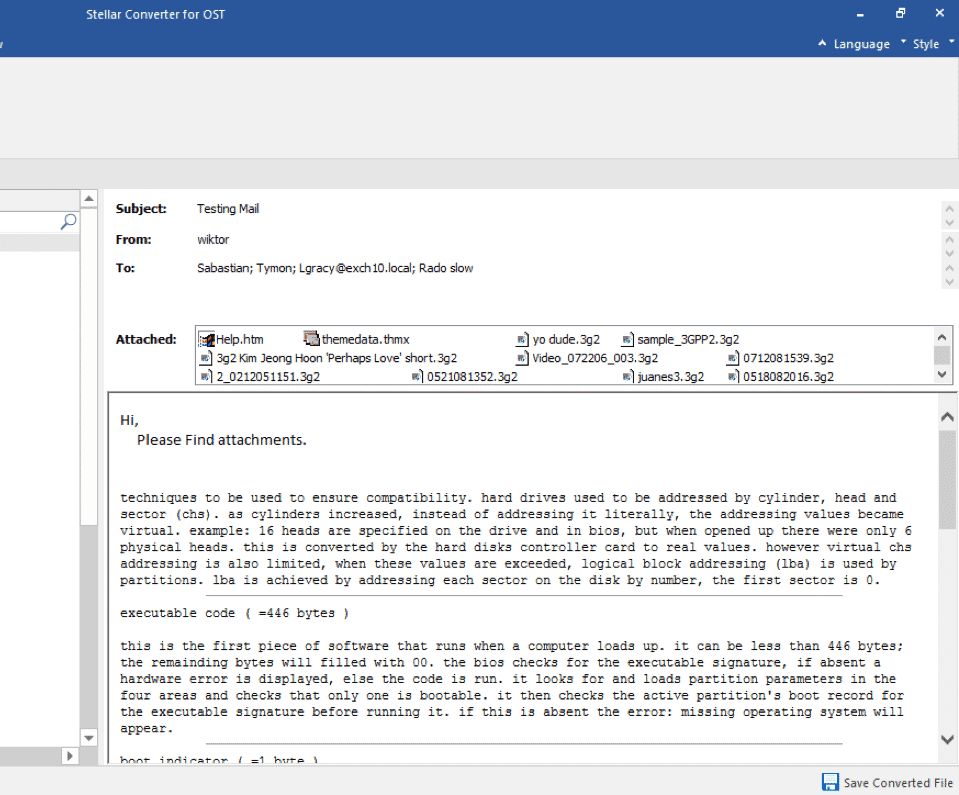Click the search magnifier icon

[x=68, y=221]
